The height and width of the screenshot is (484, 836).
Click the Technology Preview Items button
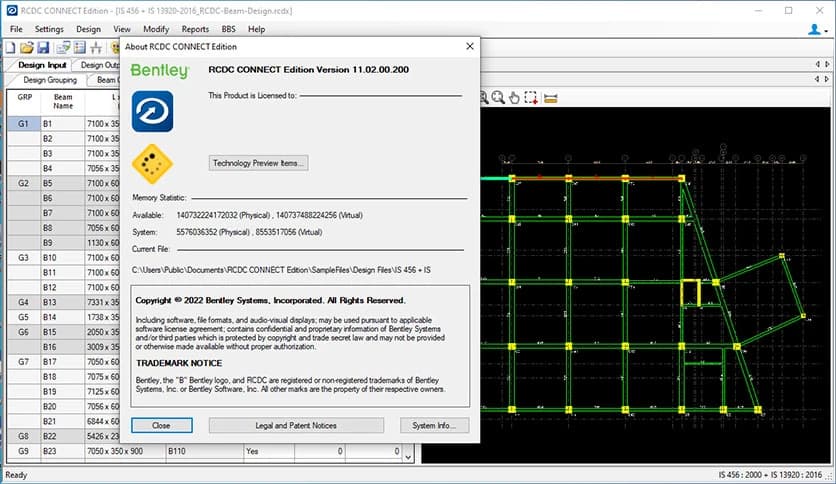[258, 163]
